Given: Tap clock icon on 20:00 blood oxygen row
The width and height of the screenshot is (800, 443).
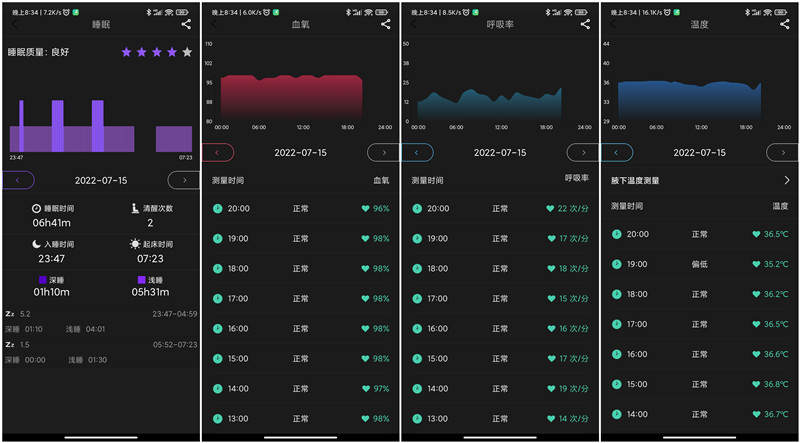Looking at the screenshot, I should click(218, 209).
